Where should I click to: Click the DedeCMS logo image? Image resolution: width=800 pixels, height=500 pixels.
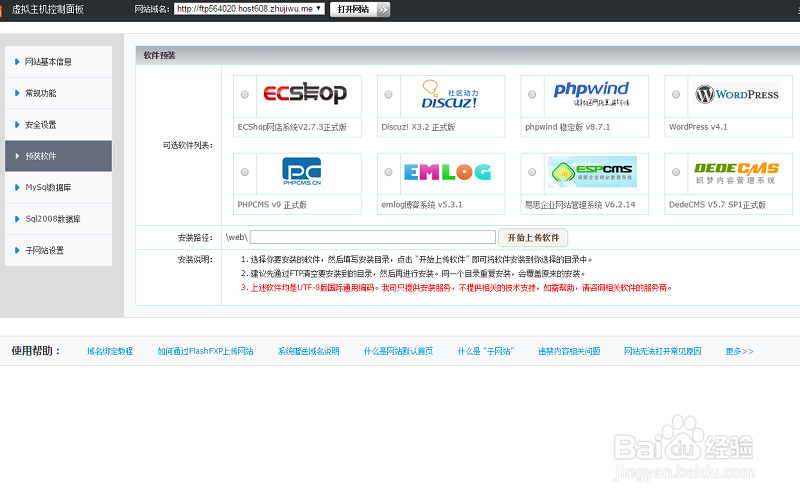736,173
